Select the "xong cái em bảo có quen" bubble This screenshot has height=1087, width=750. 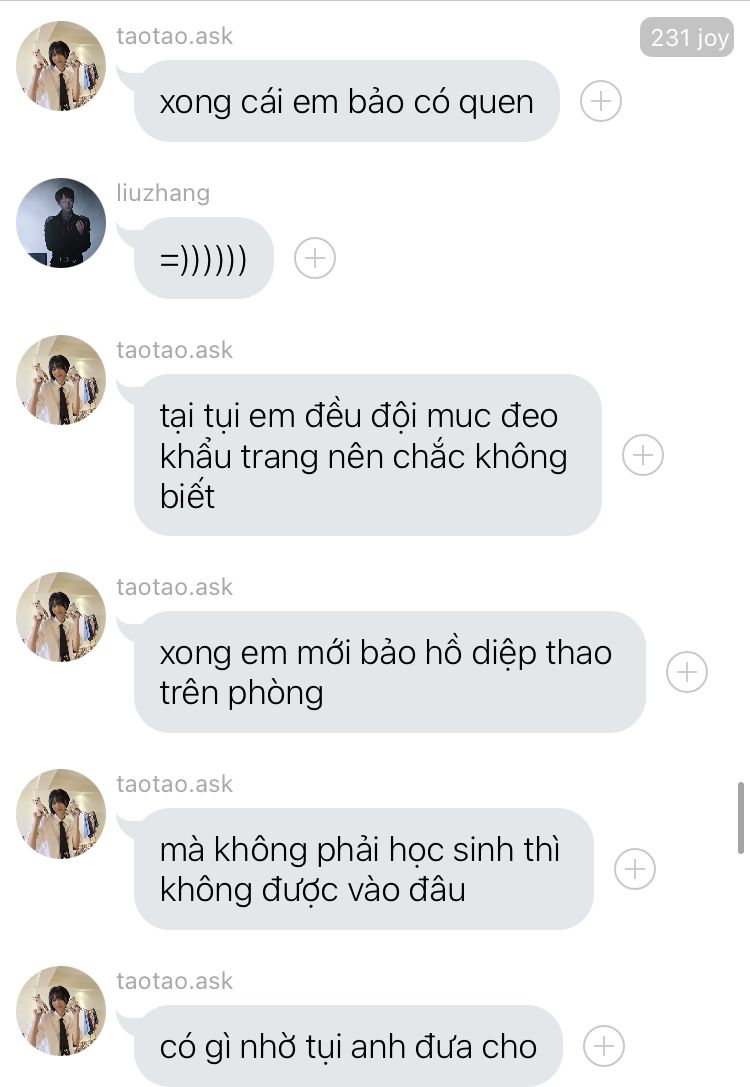pyautogui.click(x=346, y=101)
